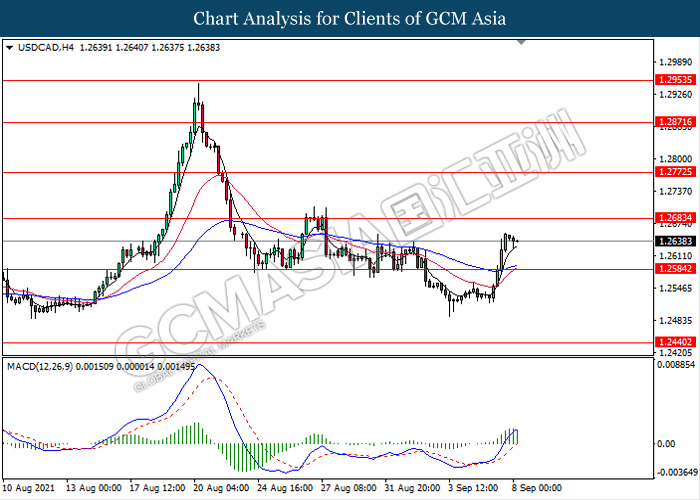Image resolution: width=700 pixels, height=500 pixels.
Task: Click the 1.24402 support price label
Action: tap(675, 342)
